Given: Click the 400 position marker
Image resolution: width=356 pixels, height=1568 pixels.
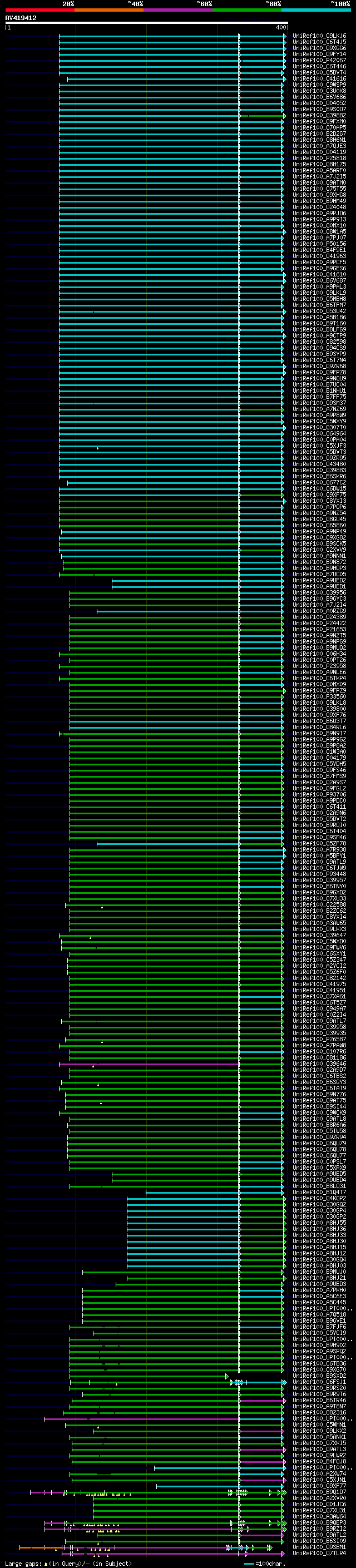Looking at the screenshot, I should [281, 27].
